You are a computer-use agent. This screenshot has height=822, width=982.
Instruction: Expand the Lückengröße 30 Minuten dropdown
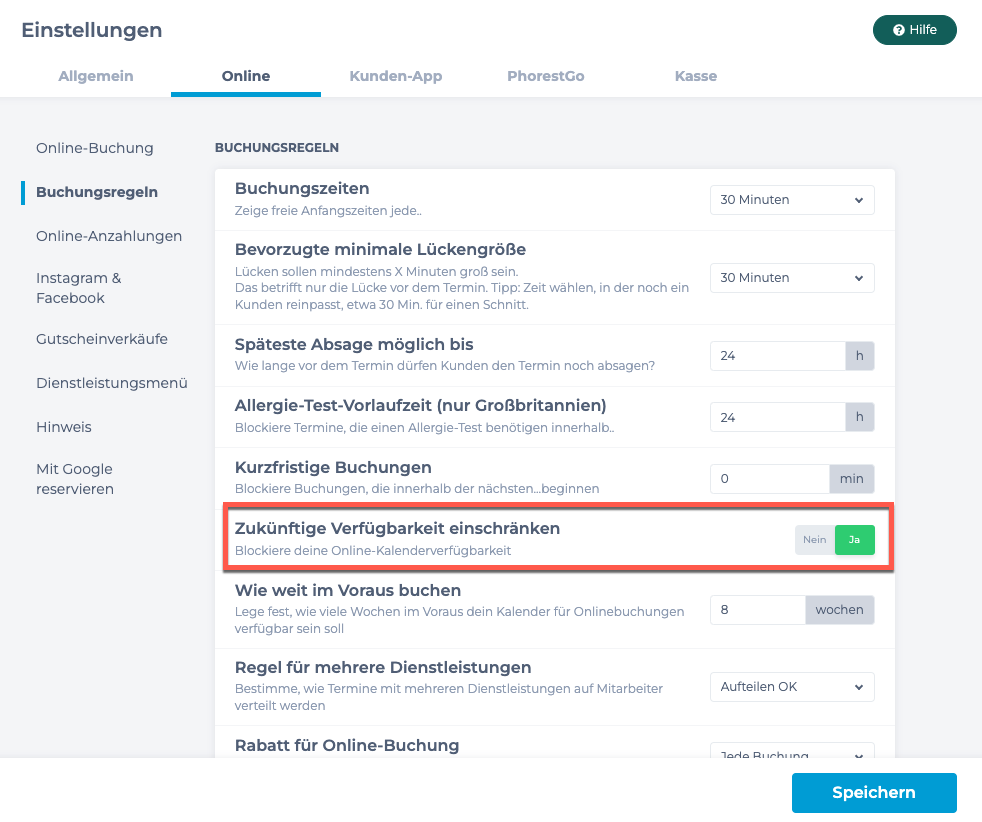tap(792, 278)
